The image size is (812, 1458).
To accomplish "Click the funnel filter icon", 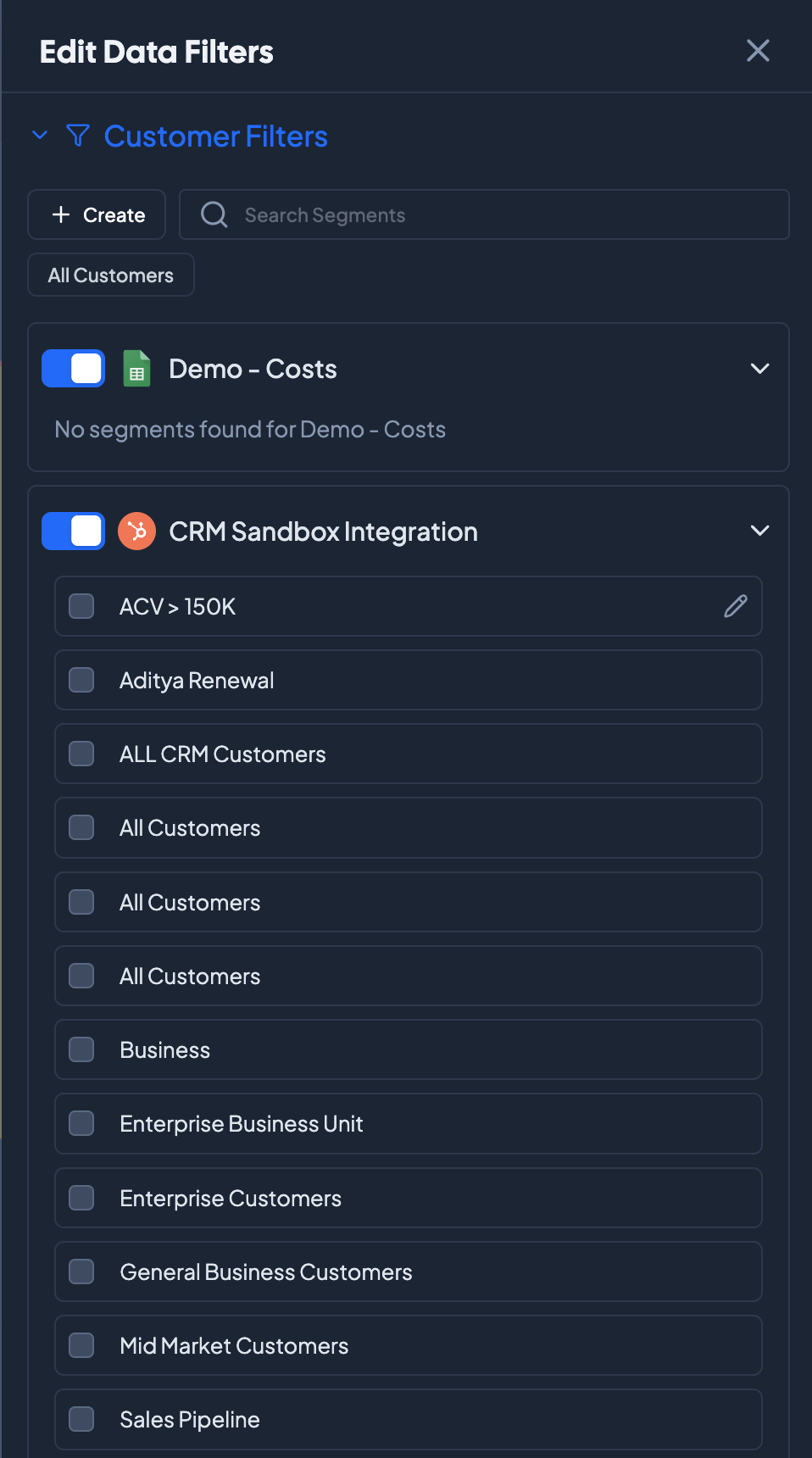I will (x=78, y=136).
